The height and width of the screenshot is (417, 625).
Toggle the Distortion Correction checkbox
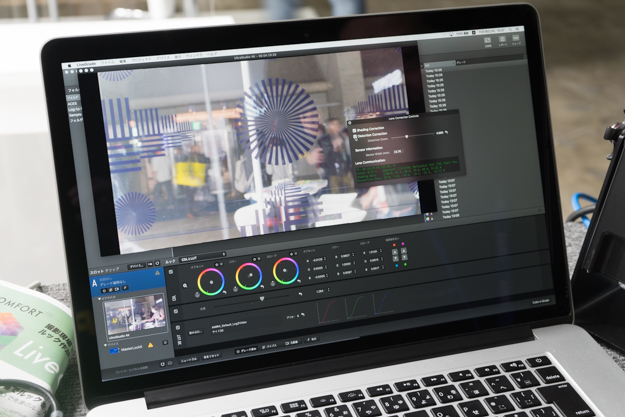point(355,137)
